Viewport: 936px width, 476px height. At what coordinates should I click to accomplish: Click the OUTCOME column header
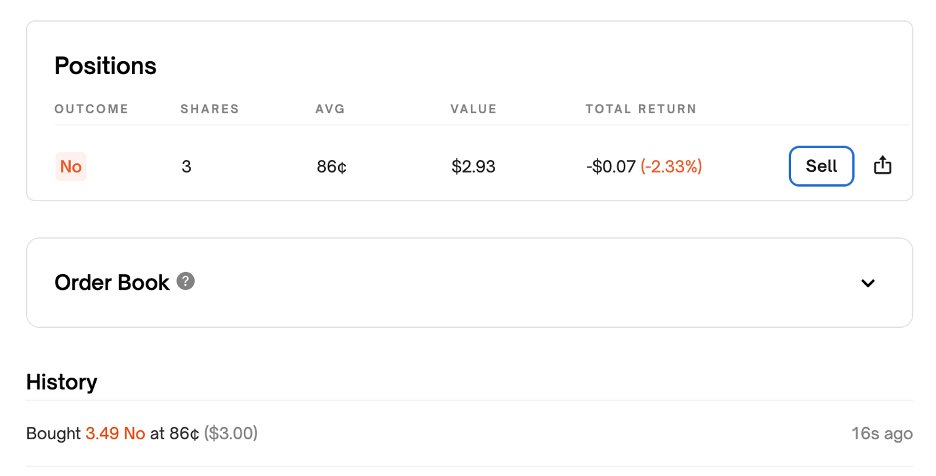pyautogui.click(x=91, y=109)
